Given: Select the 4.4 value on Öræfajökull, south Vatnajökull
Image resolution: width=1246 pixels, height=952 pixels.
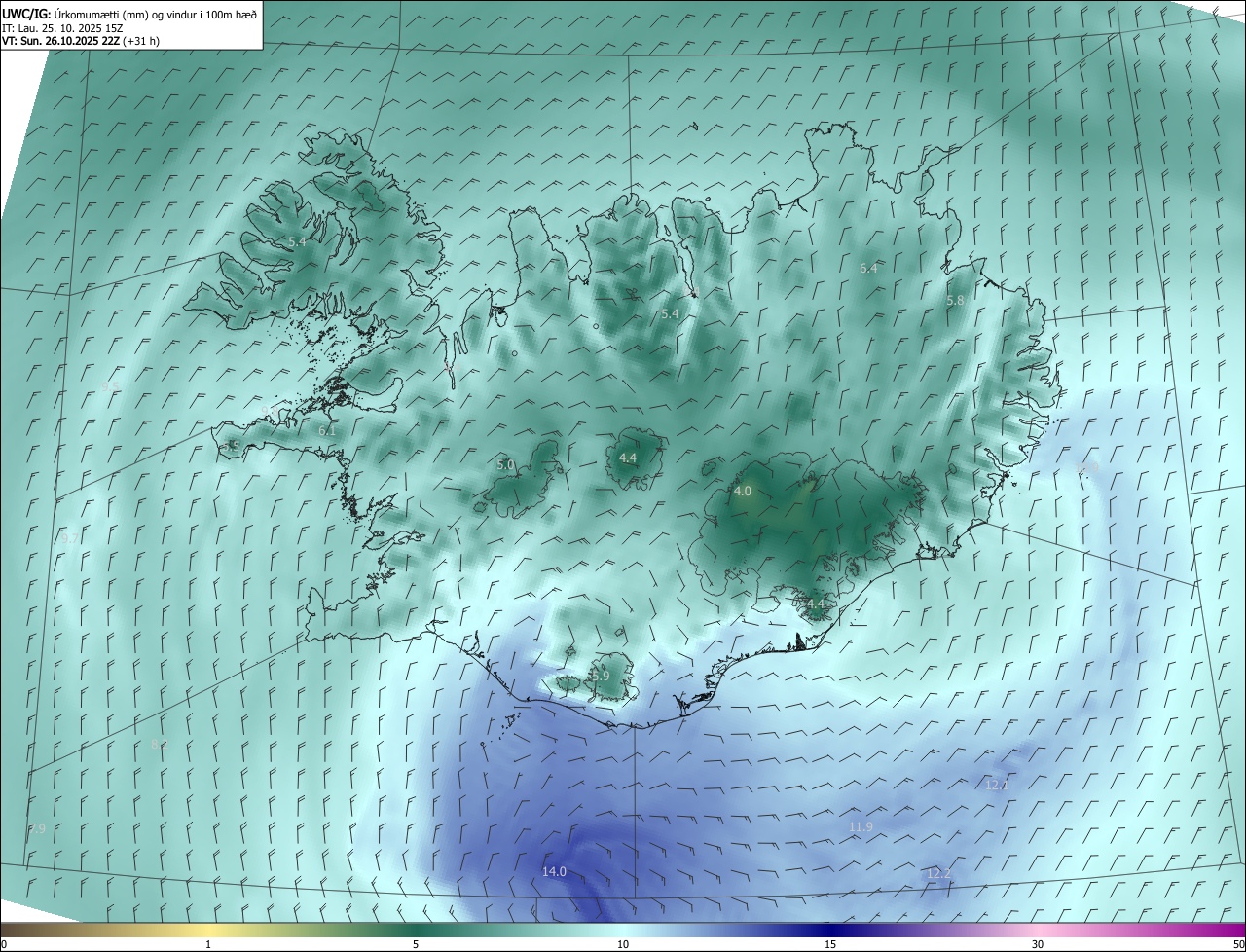Looking at the screenshot, I should (x=815, y=604).
